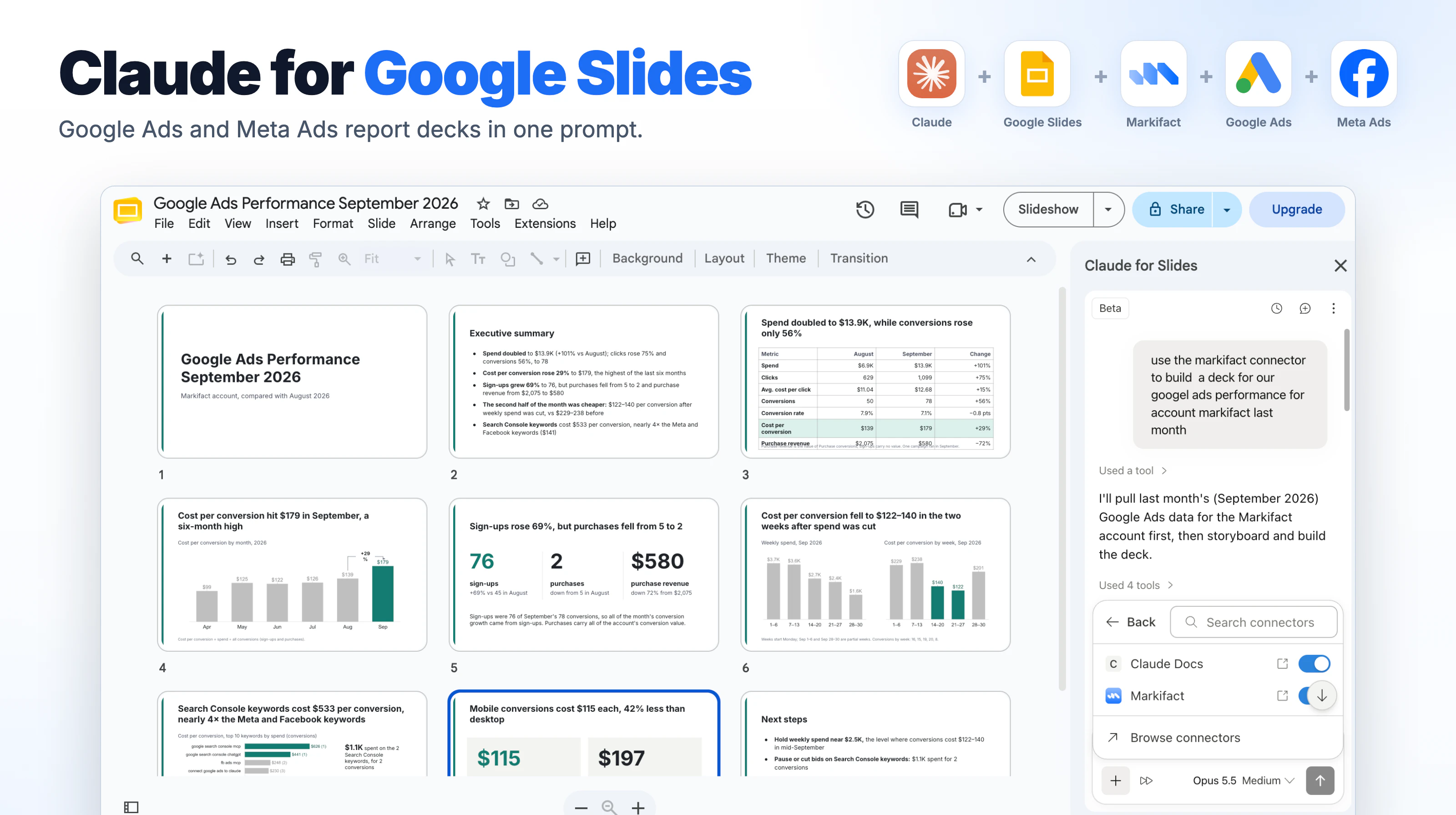Image resolution: width=1456 pixels, height=815 pixels.
Task: Toggle the Claude Docs connector switch
Action: click(1314, 664)
